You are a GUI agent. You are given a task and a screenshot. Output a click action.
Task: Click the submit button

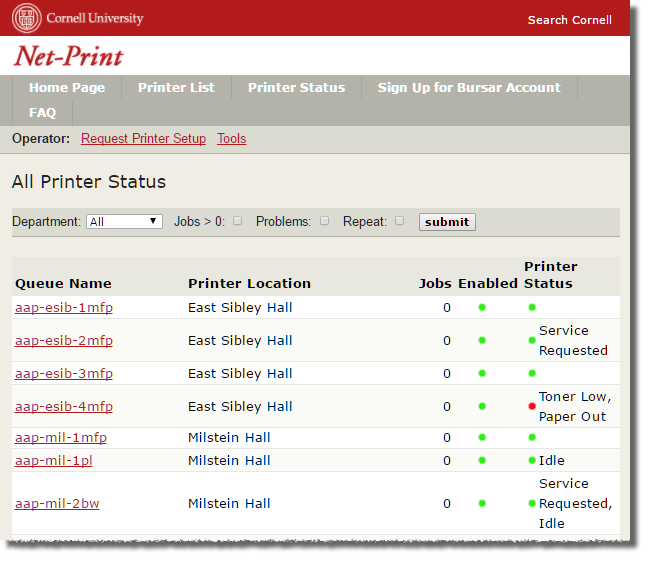point(447,222)
